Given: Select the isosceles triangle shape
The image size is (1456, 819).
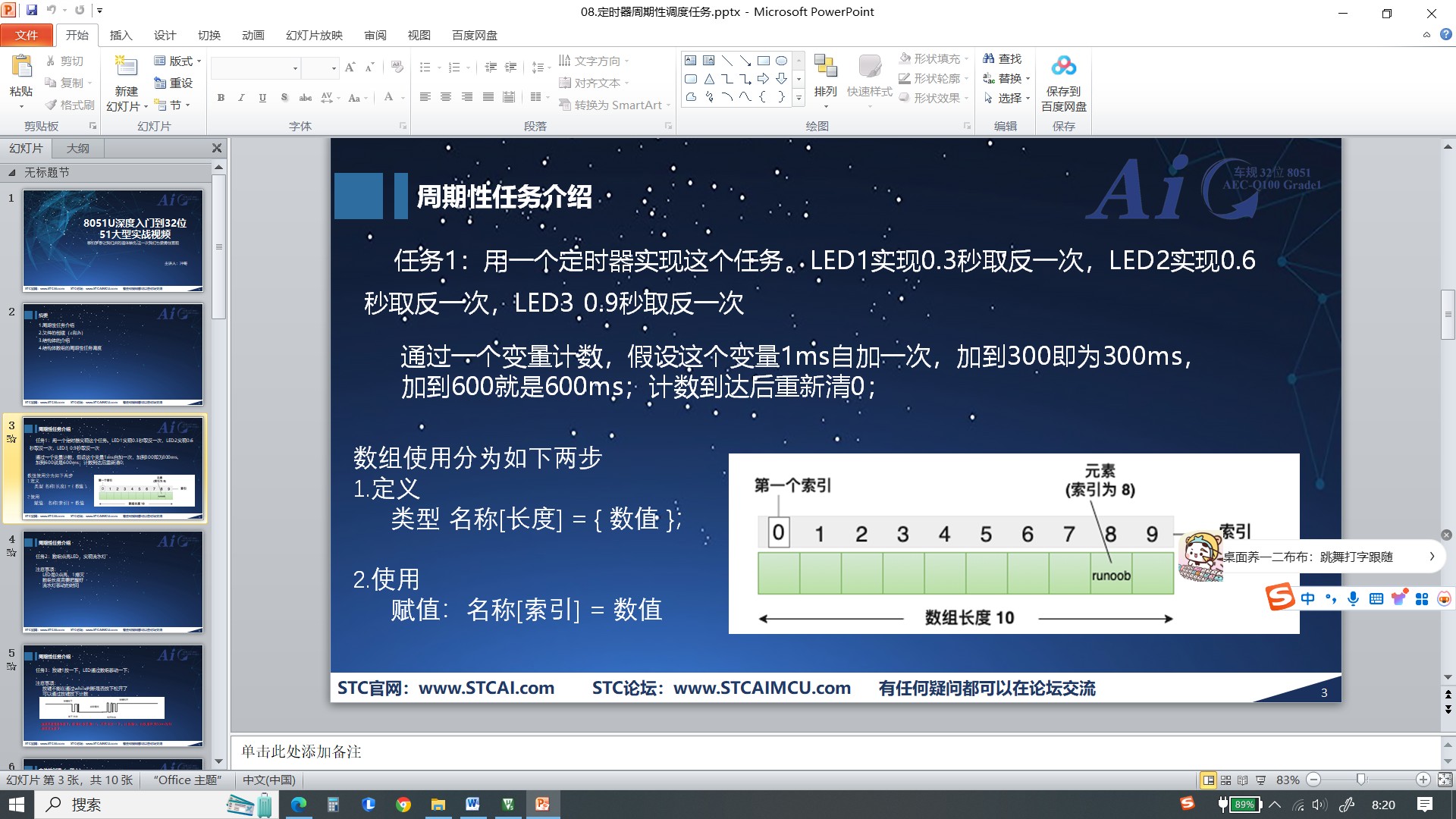Looking at the screenshot, I should pos(709,79).
